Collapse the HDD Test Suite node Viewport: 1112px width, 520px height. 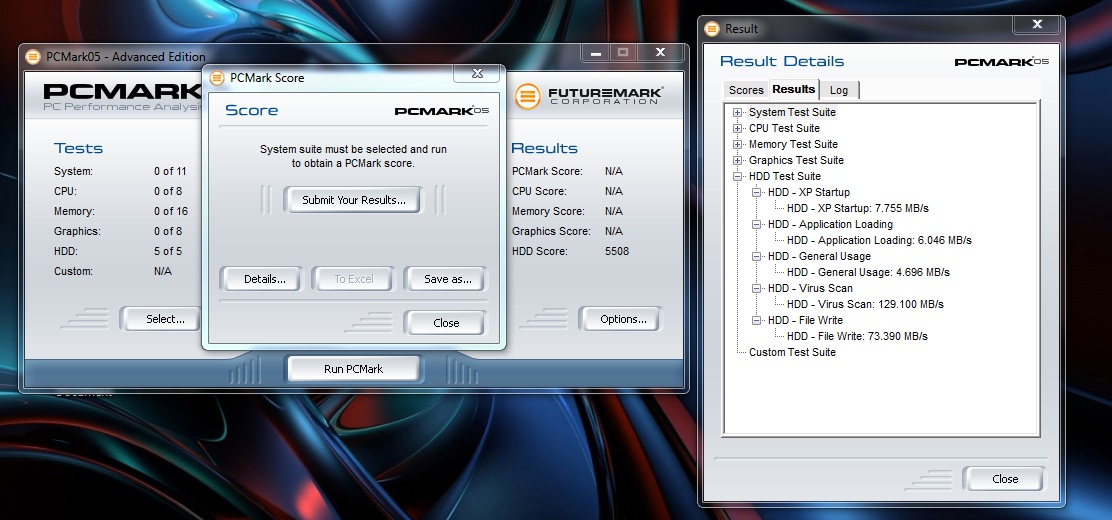click(738, 177)
